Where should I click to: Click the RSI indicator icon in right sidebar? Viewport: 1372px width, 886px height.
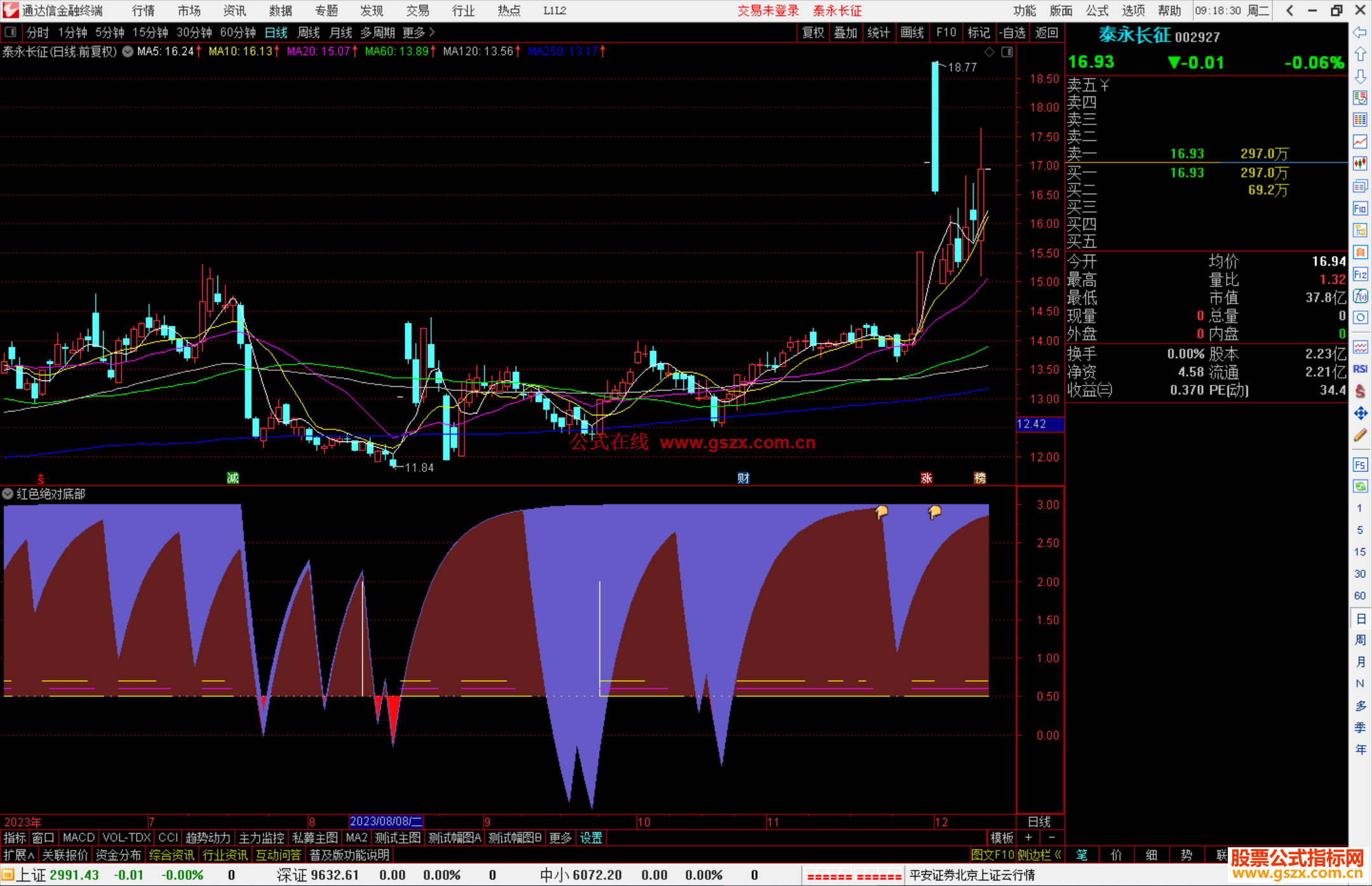tap(1360, 369)
